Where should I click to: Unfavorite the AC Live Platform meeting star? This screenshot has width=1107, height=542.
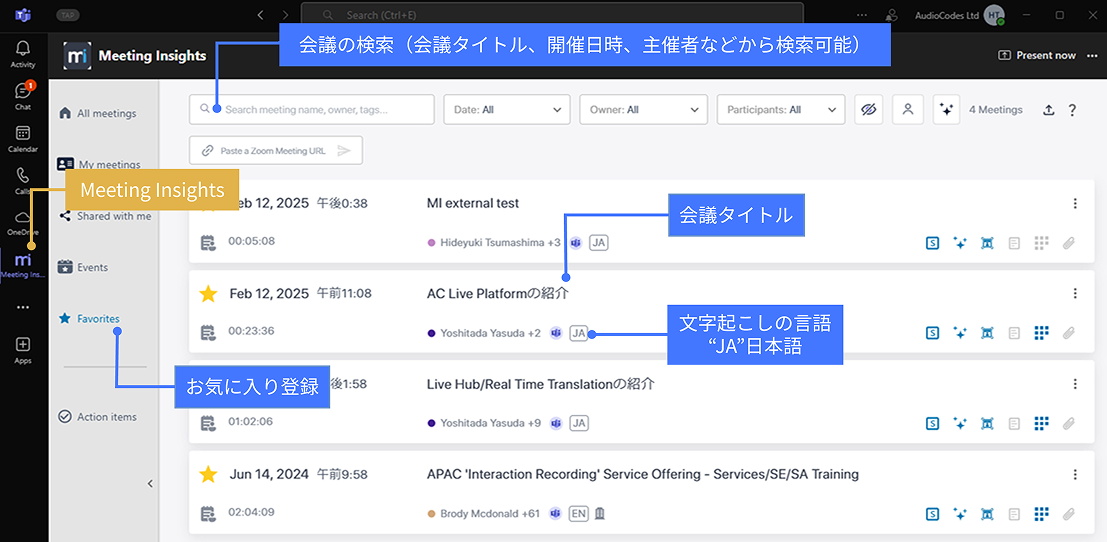pos(208,294)
